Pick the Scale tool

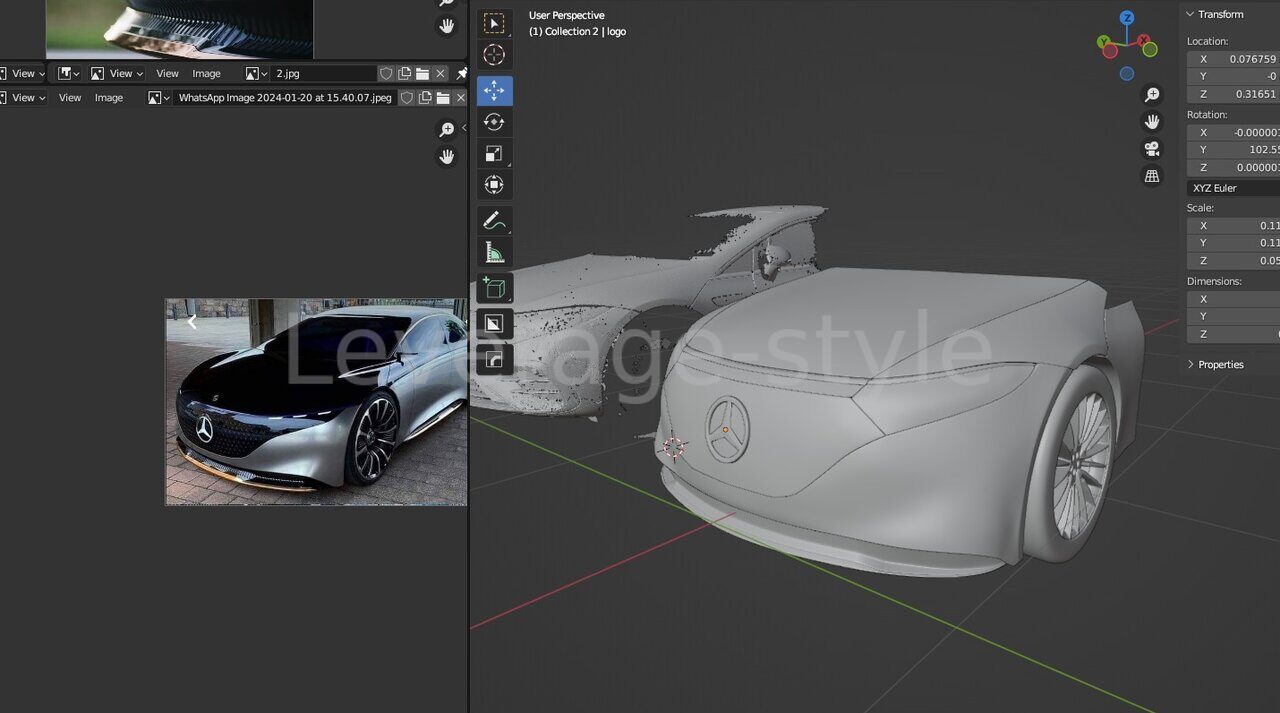494,154
